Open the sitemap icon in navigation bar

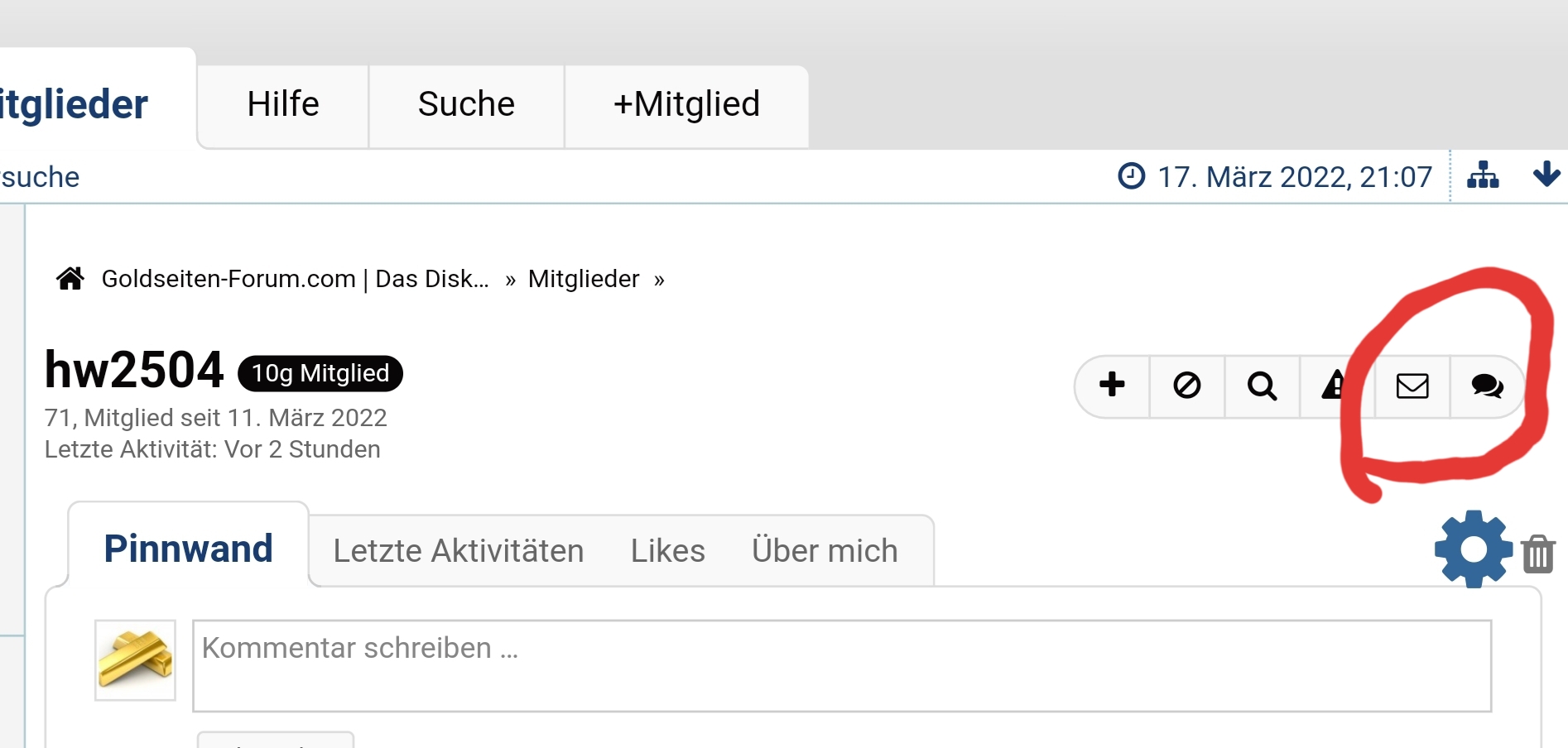click(x=1483, y=176)
